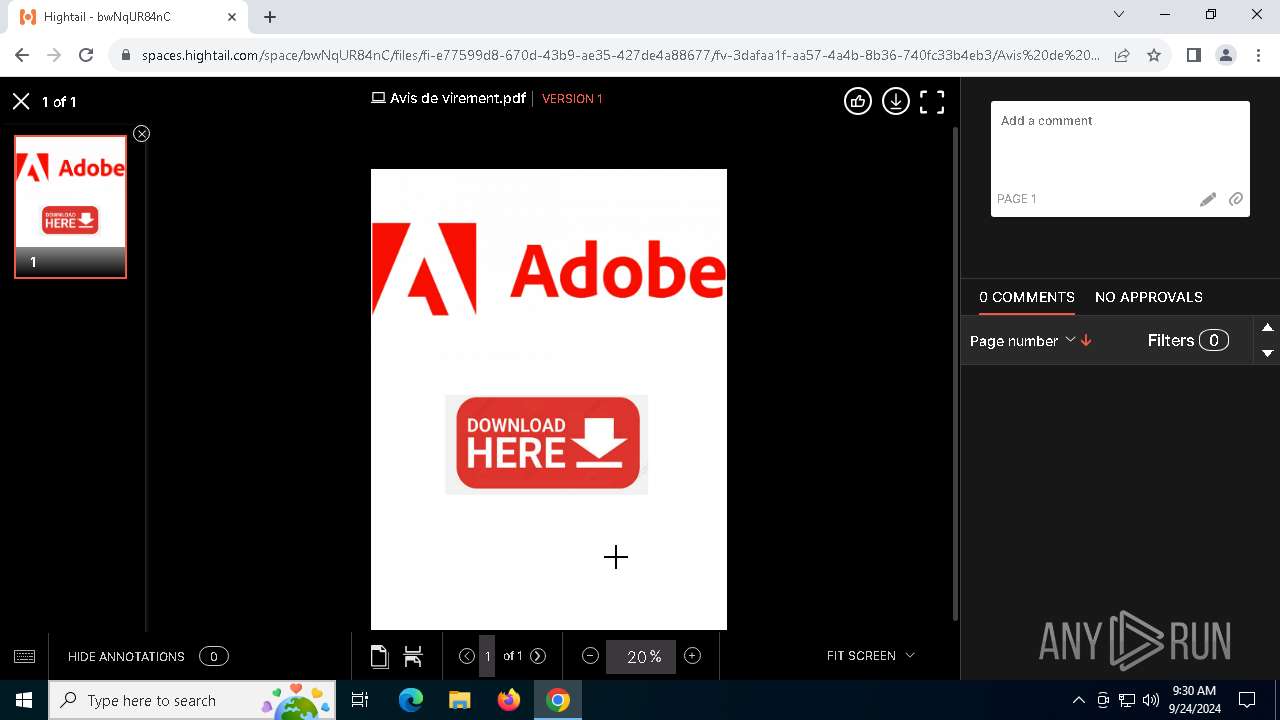The image size is (1280, 720).
Task: Zoom out with the minus icon
Action: coord(590,656)
